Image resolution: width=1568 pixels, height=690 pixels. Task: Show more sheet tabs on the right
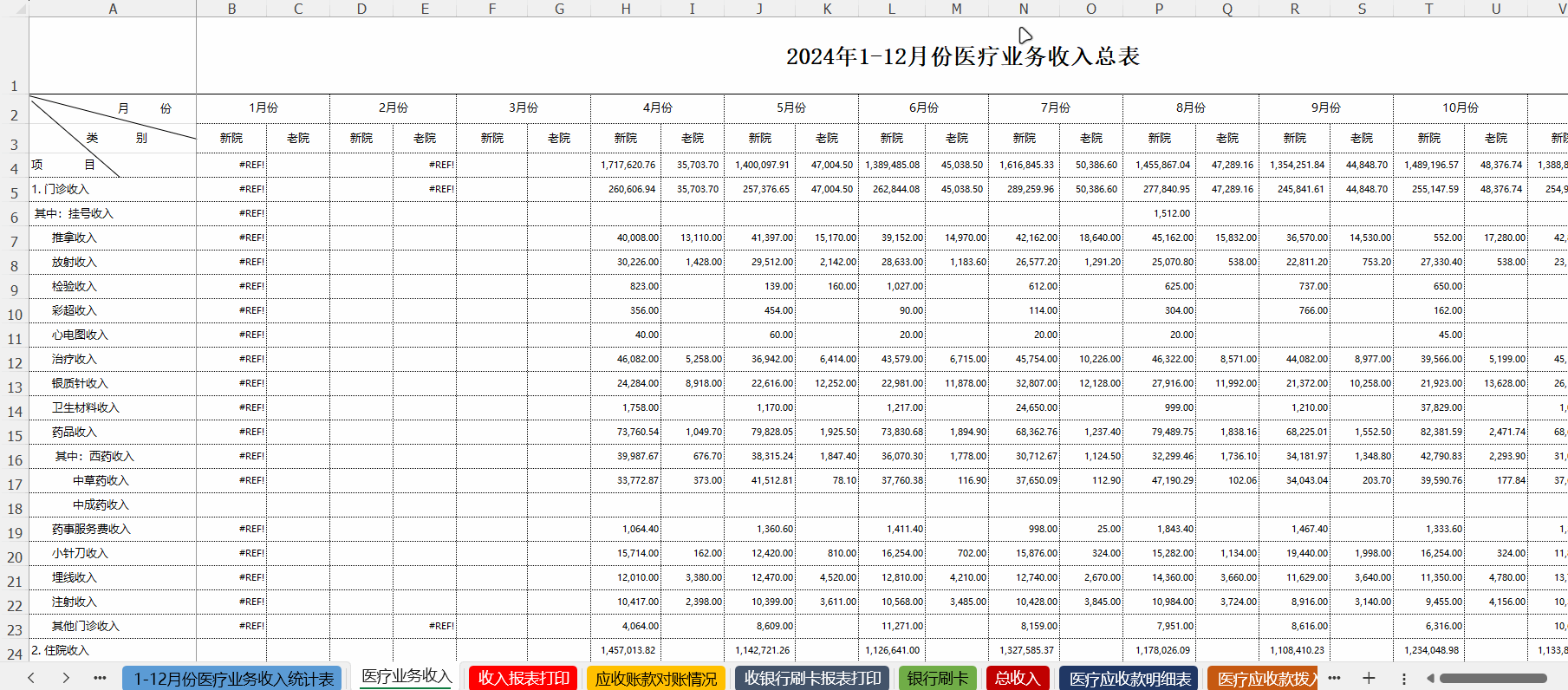click(x=1334, y=678)
